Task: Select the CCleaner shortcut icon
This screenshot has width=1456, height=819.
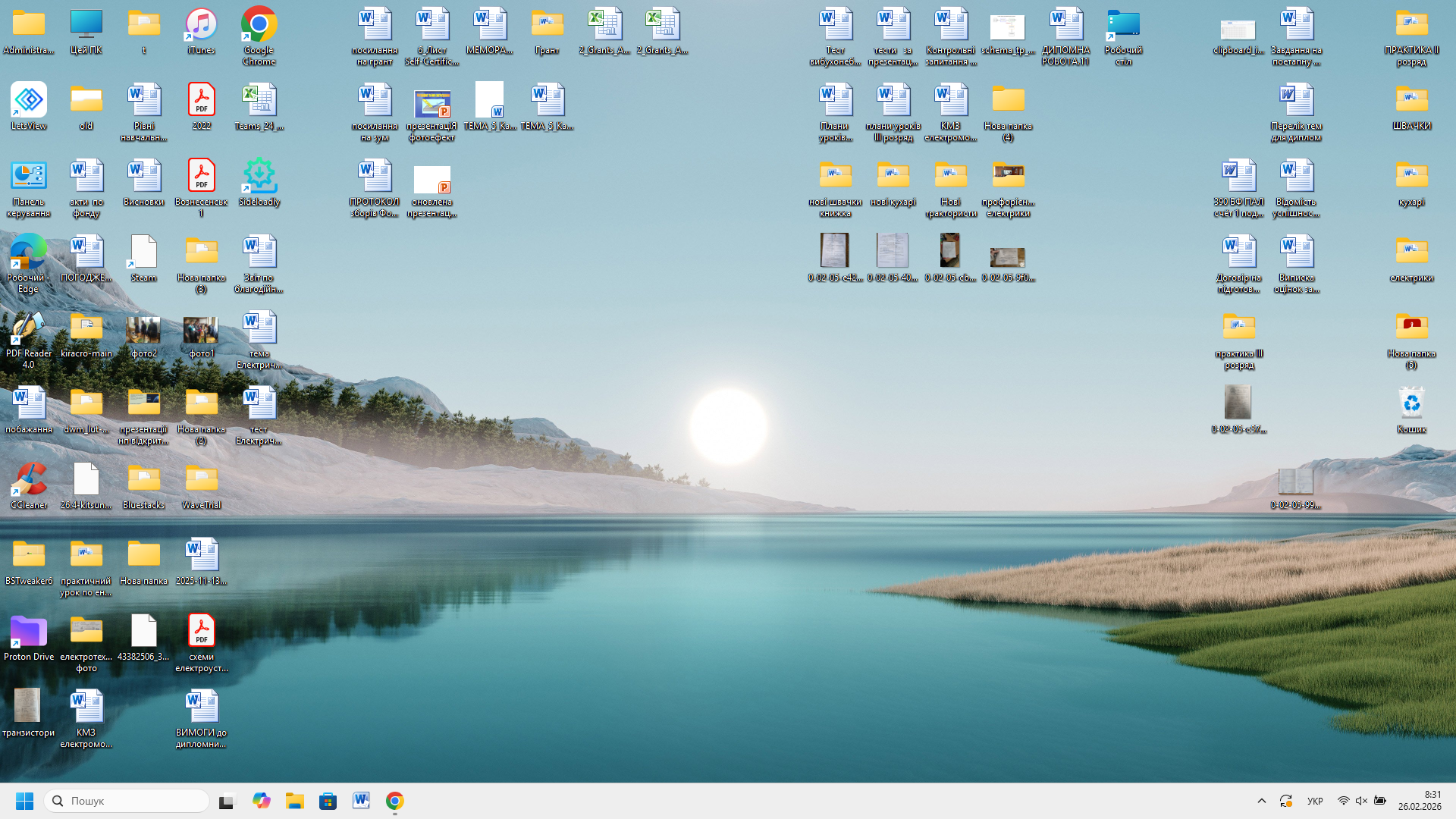Action: point(29,480)
